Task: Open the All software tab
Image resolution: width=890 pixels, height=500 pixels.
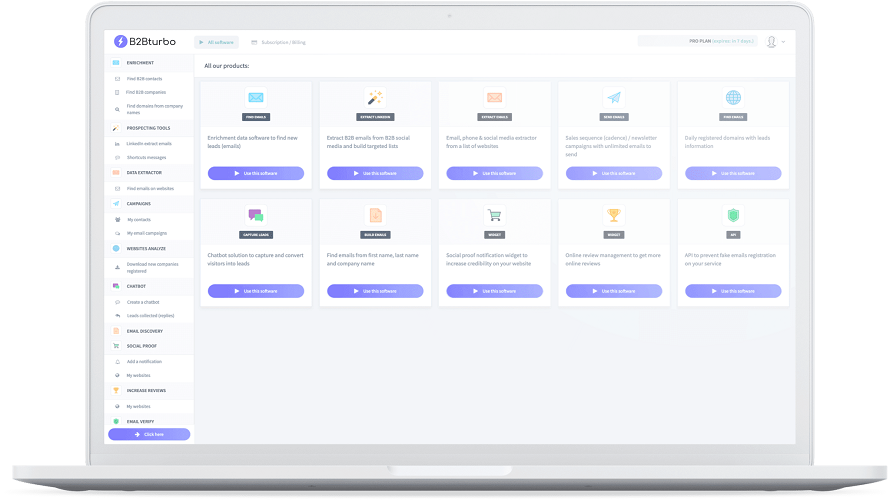Action: [216, 43]
